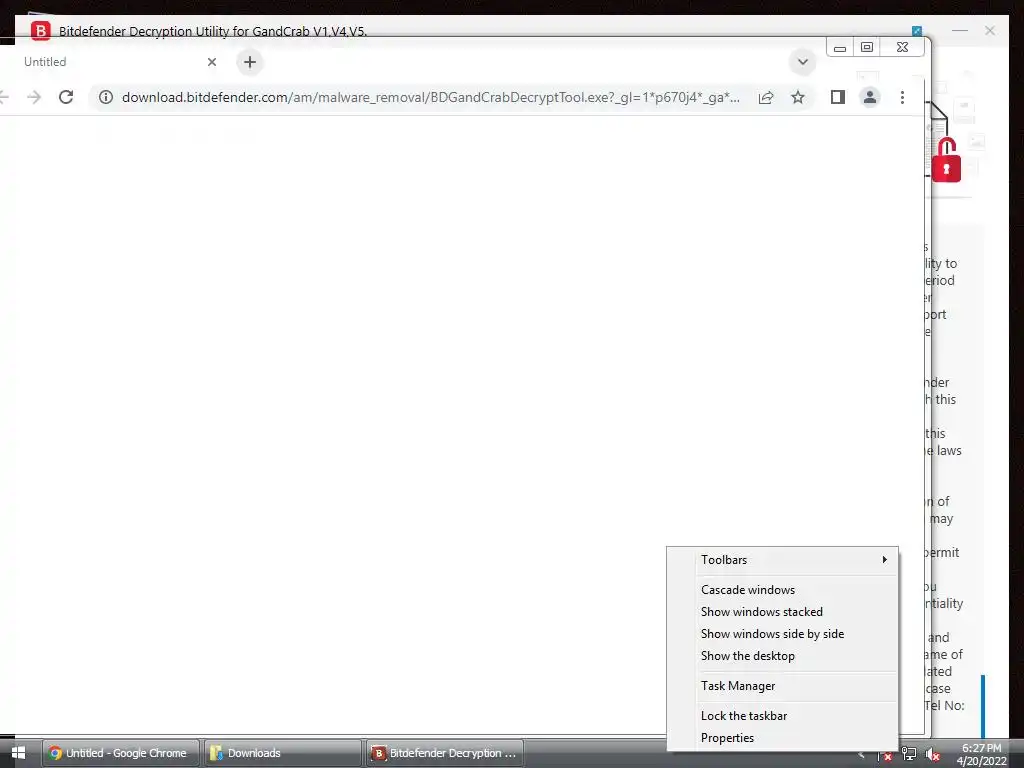Focus the download.bitdefender.com address bar
1024x768 pixels.
pyautogui.click(x=431, y=97)
